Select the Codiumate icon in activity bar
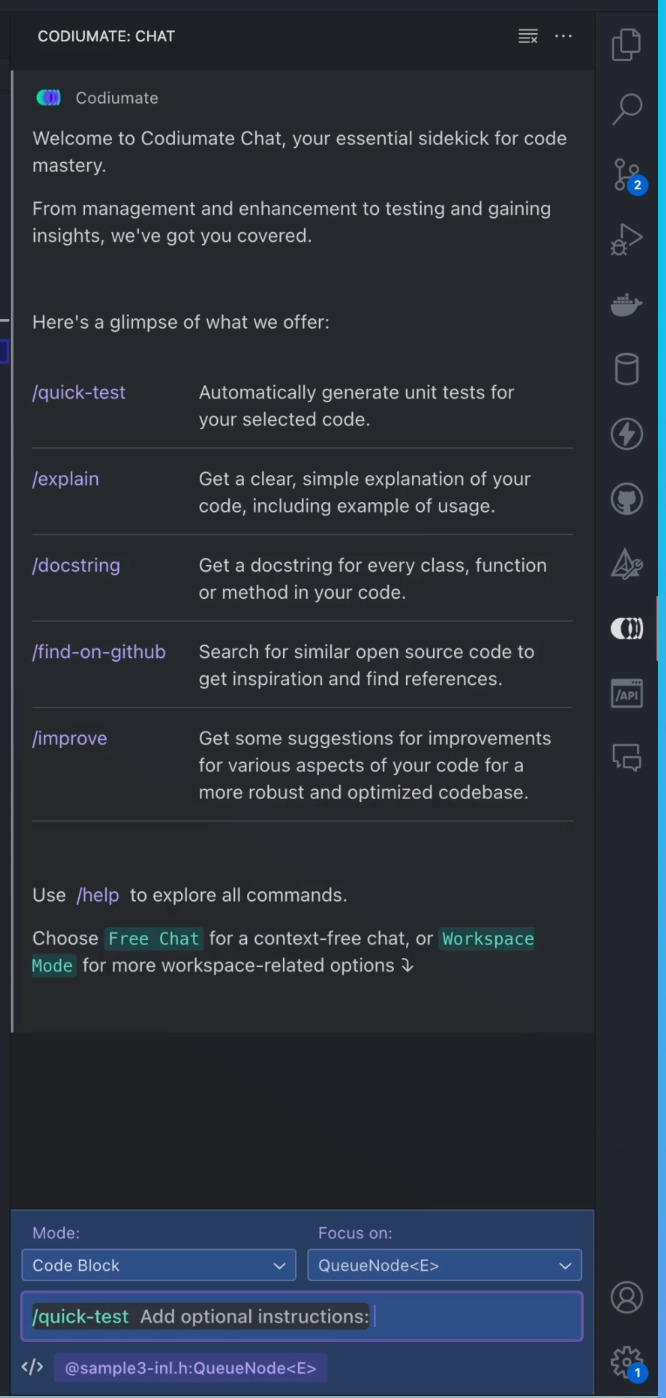666x1398 pixels. [627, 629]
